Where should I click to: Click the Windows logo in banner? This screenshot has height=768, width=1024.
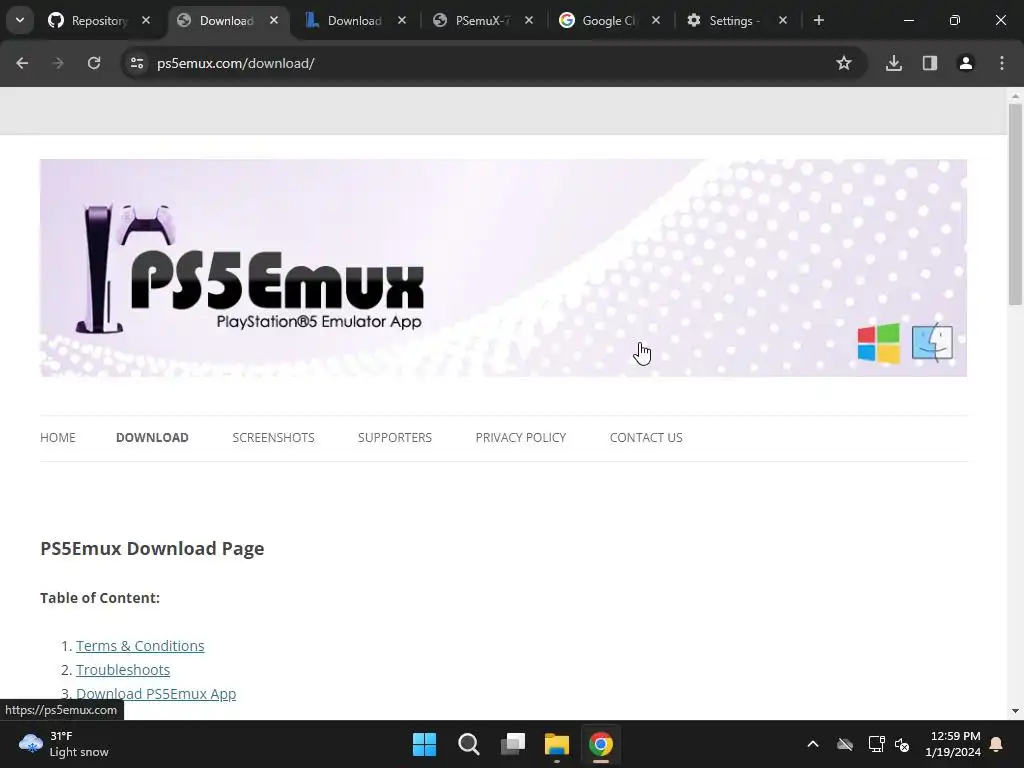click(x=878, y=343)
